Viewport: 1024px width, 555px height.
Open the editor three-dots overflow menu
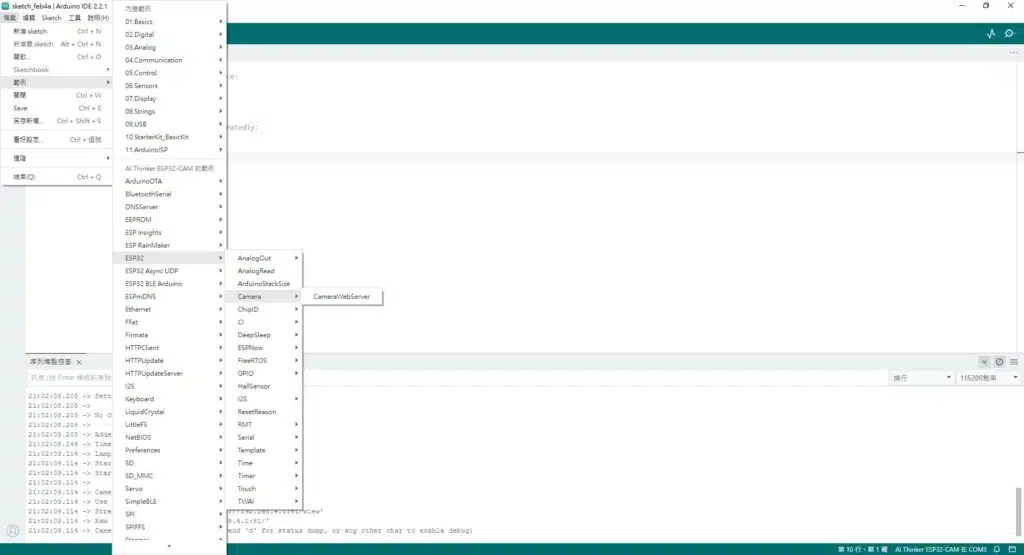click(1014, 53)
